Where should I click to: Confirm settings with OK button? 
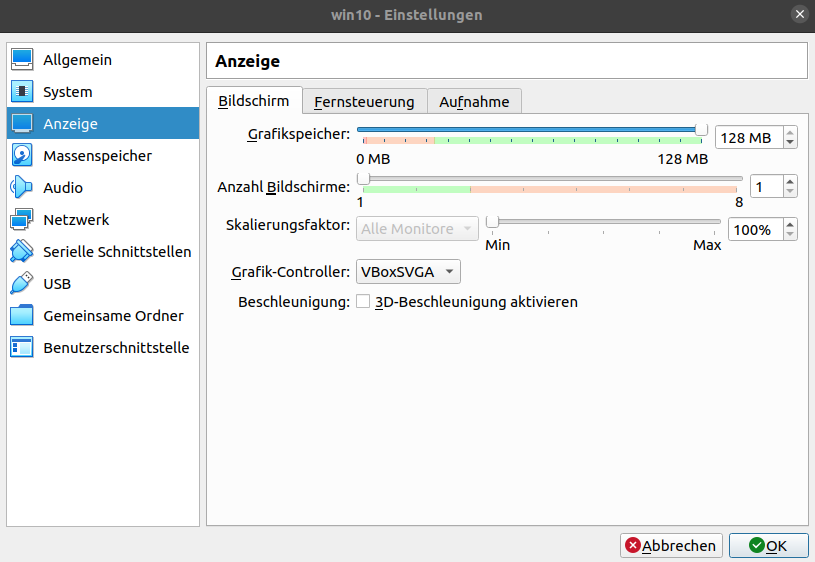click(x=768, y=546)
